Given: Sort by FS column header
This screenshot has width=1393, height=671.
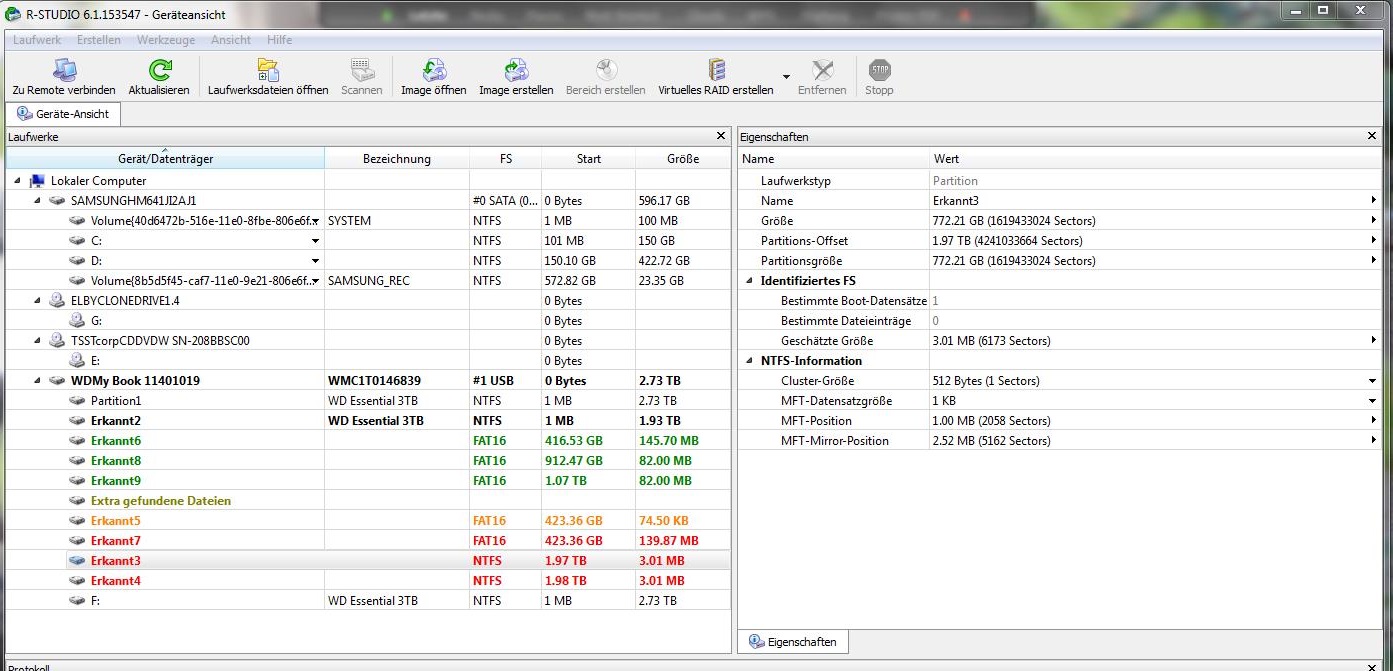Looking at the screenshot, I should click(506, 158).
